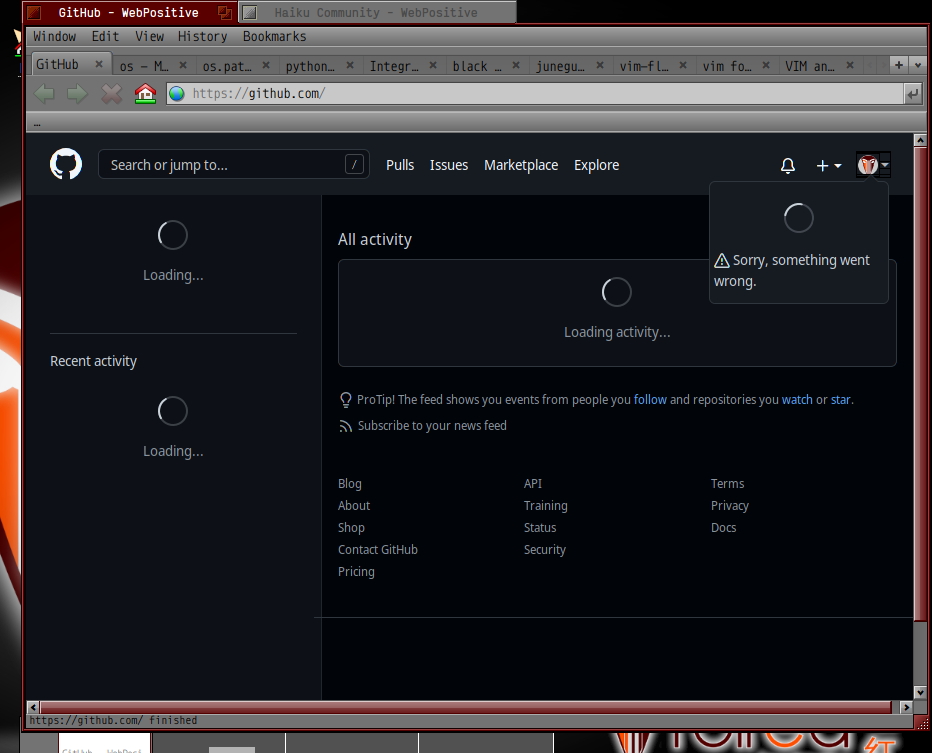This screenshot has width=932, height=753.
Task: Click the github.com URL address field
Action: (534, 93)
